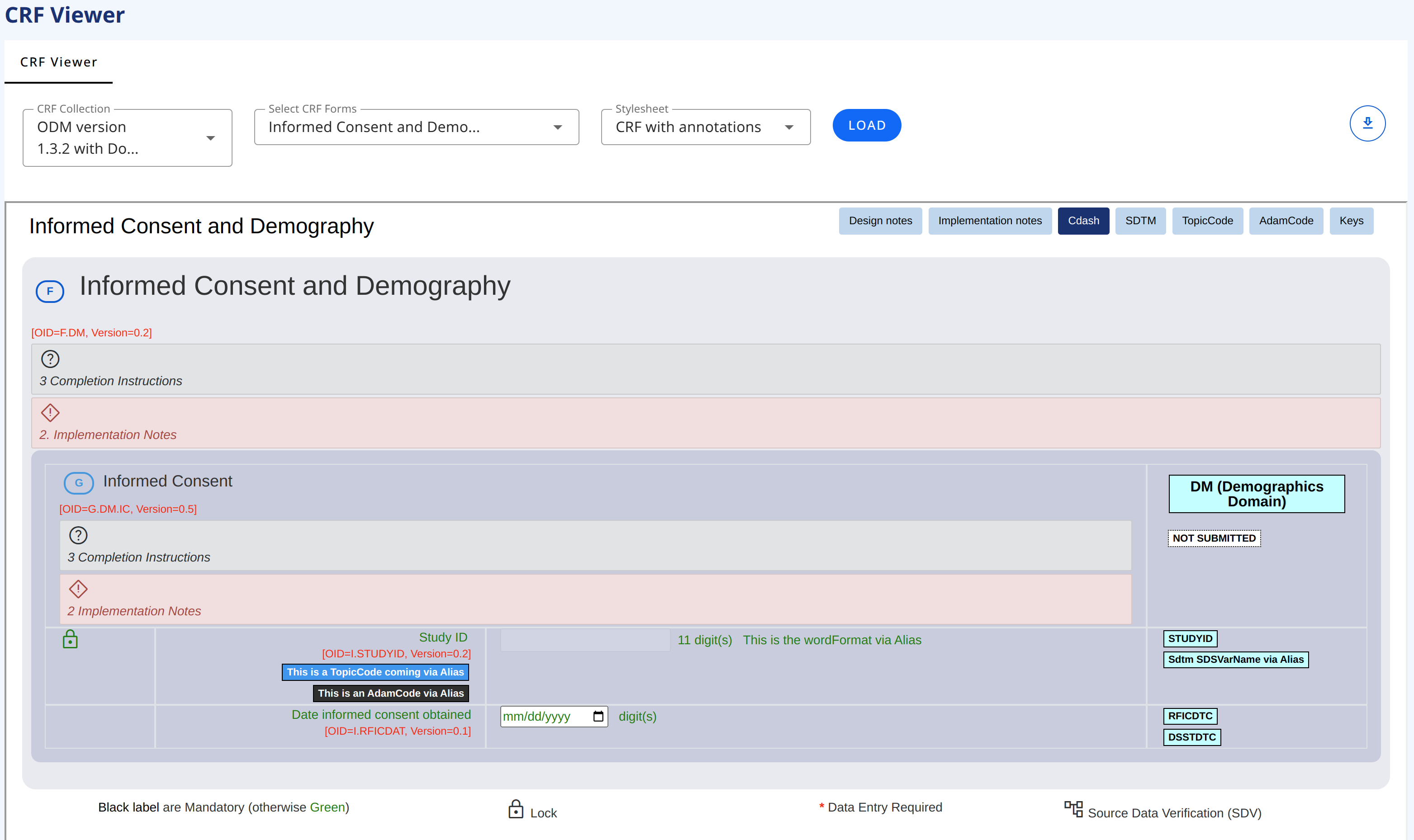Click the question mark icon above 3 Completion Instructions
This screenshot has width=1414, height=840.
point(50,359)
